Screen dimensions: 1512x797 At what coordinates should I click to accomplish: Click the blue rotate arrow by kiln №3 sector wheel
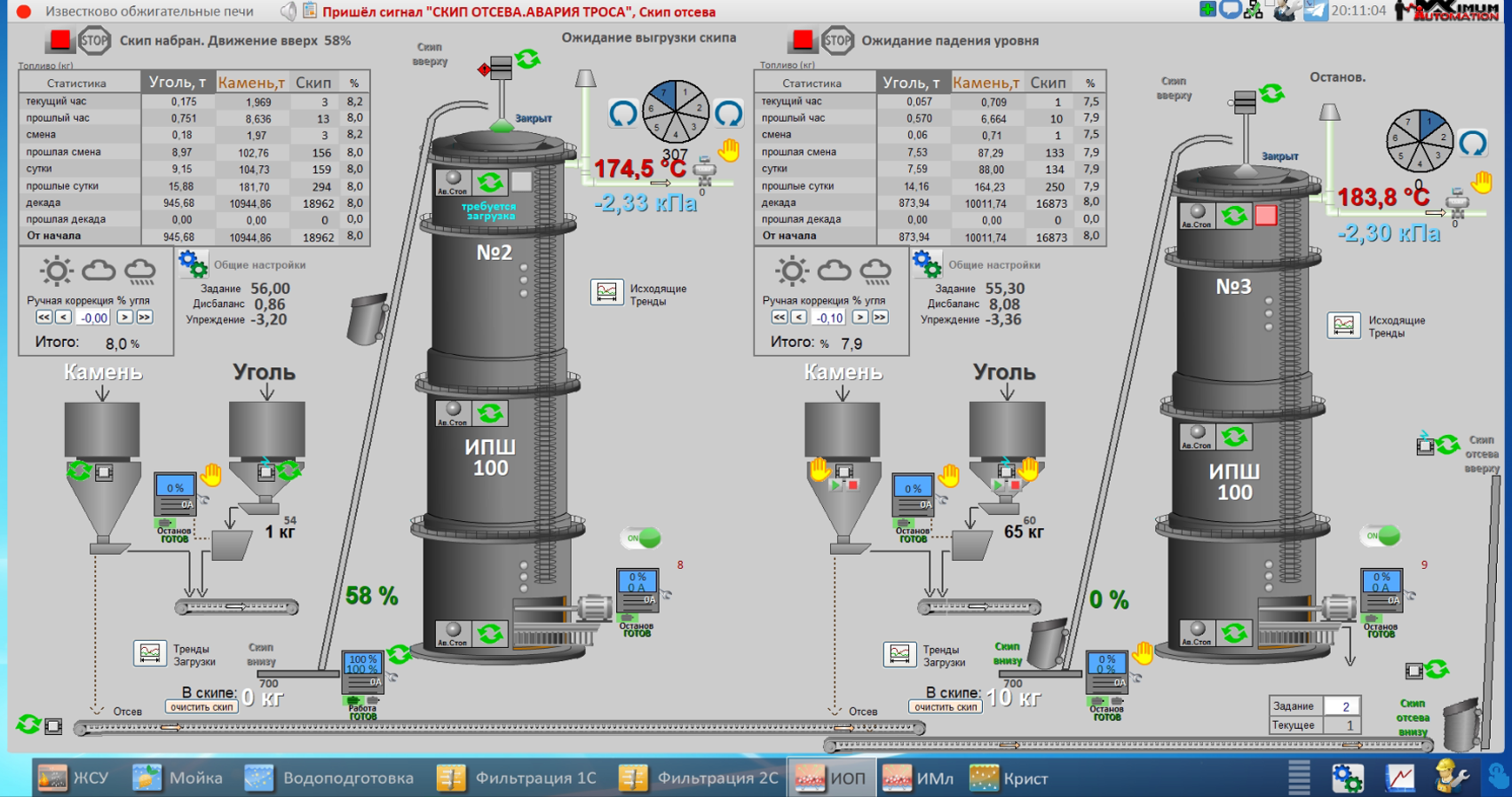(x=1473, y=143)
